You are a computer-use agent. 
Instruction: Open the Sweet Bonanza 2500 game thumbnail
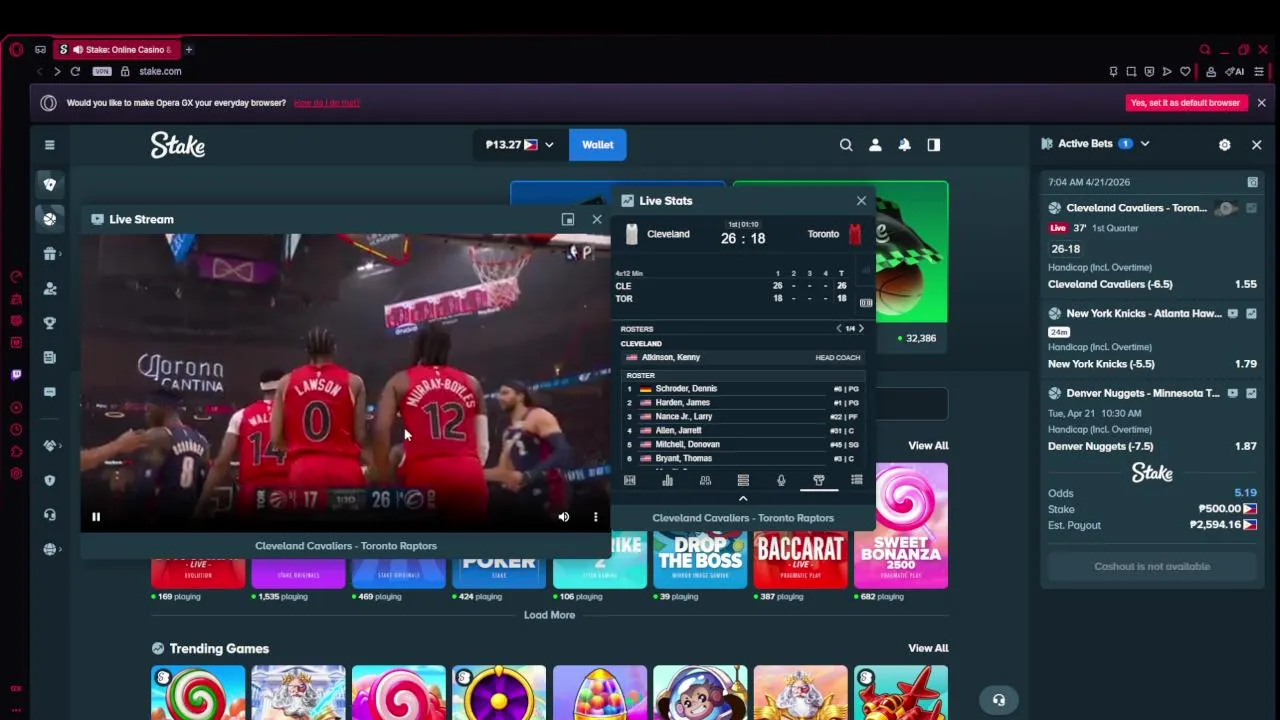point(901,526)
